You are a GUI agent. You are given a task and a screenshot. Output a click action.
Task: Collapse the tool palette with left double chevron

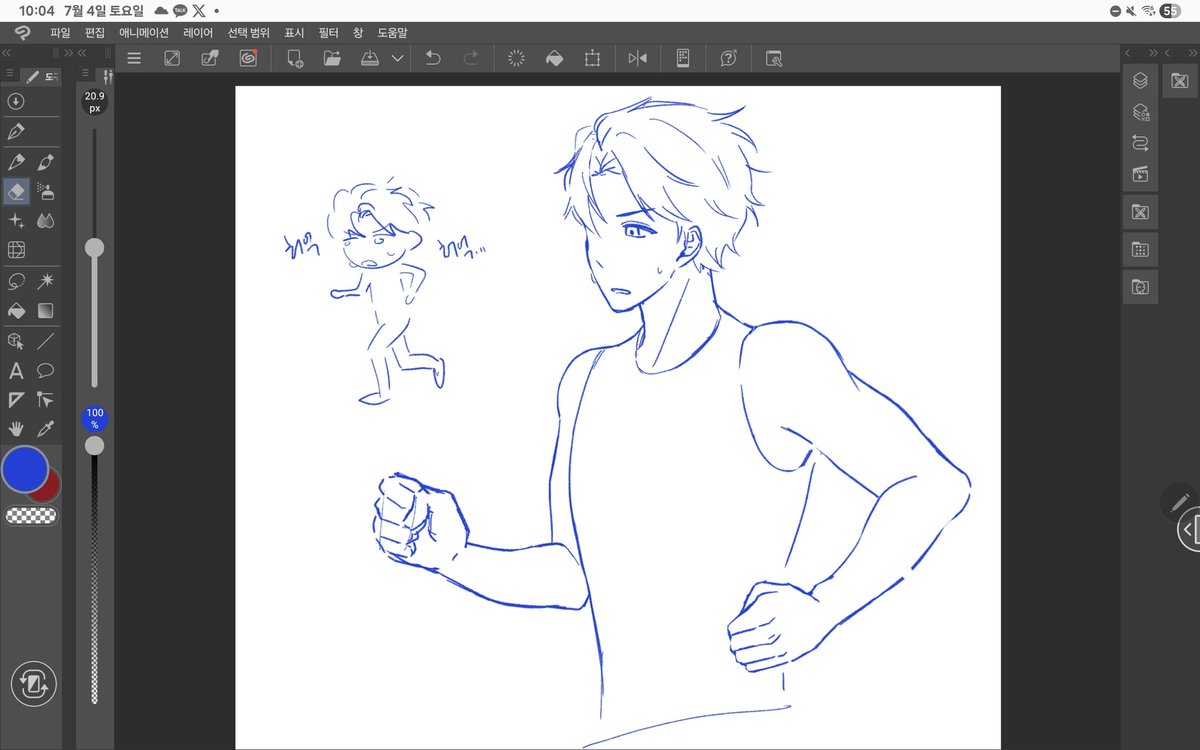pyautogui.click(x=6, y=52)
